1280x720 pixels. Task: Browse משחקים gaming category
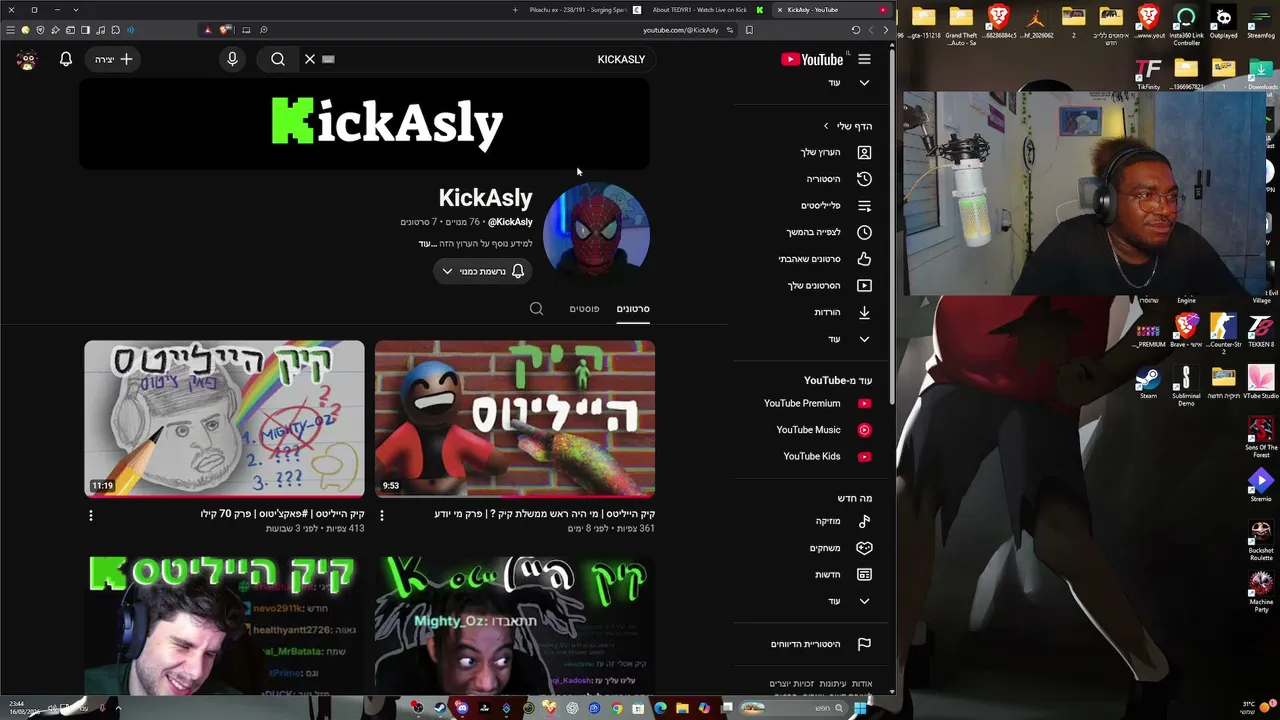pyautogui.click(x=840, y=548)
